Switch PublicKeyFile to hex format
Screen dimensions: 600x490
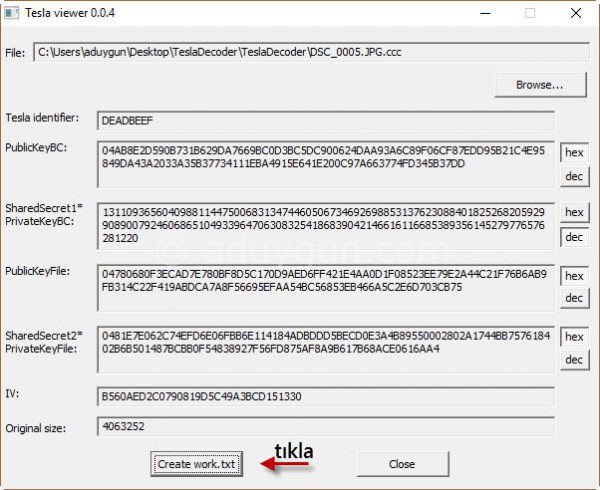click(x=574, y=276)
